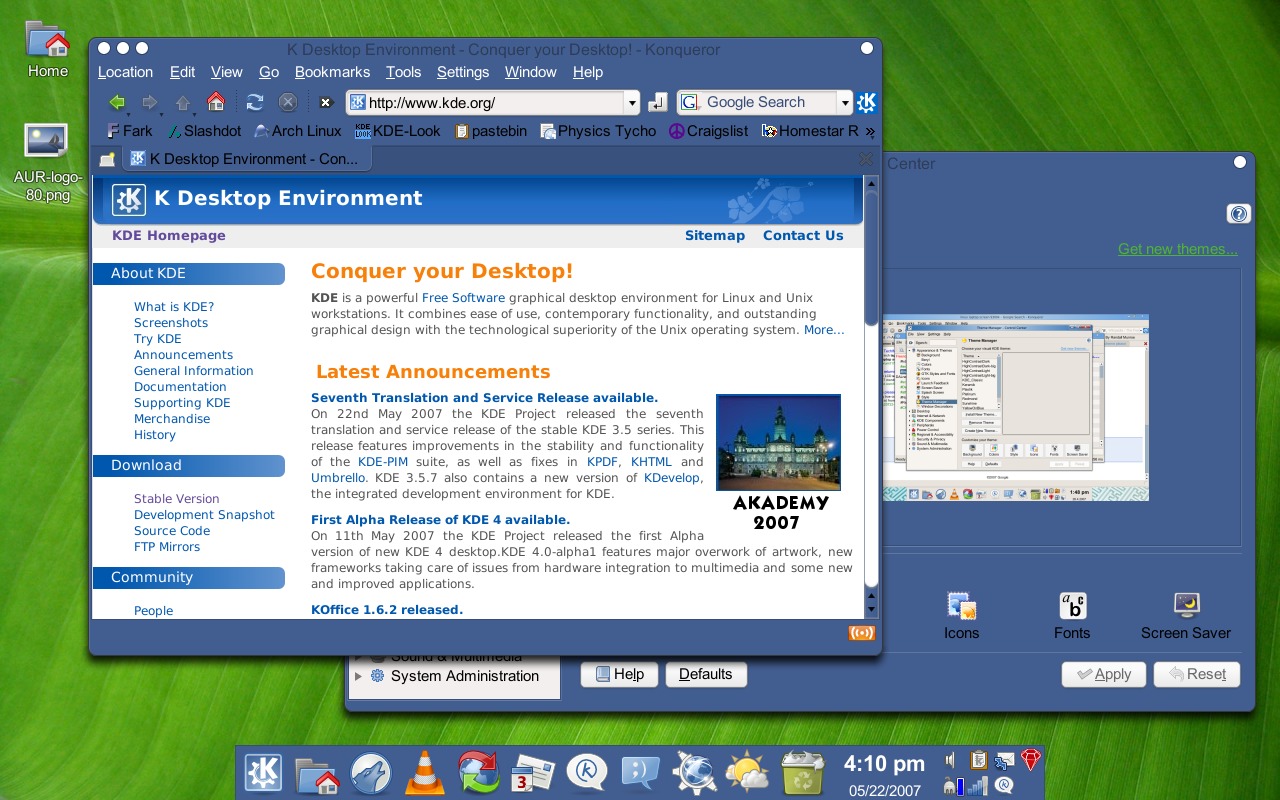Viewport: 1280px width, 800px height.
Task: Go back with the green arrow
Action: tap(117, 102)
